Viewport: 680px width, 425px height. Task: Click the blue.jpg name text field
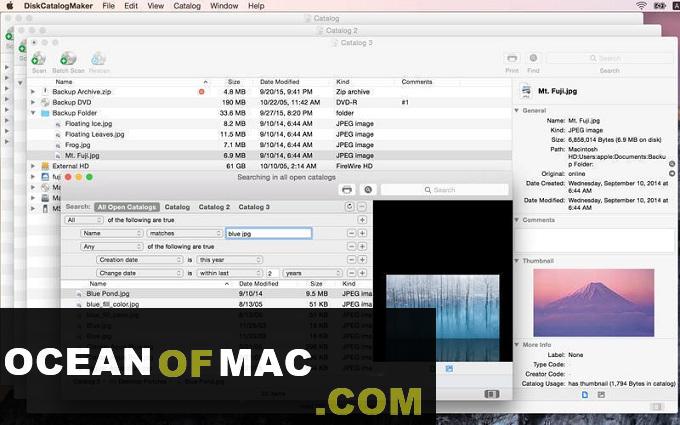(x=268, y=233)
